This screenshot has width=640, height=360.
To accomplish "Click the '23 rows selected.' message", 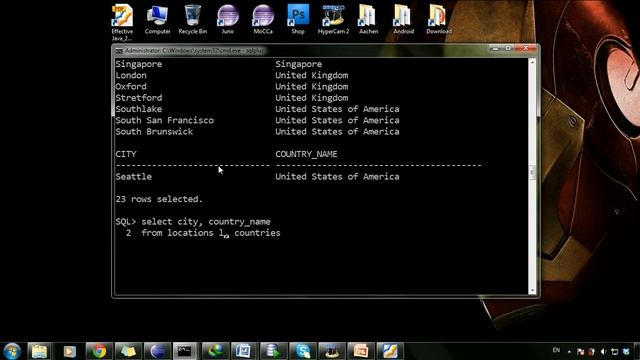I will [x=159, y=199].
